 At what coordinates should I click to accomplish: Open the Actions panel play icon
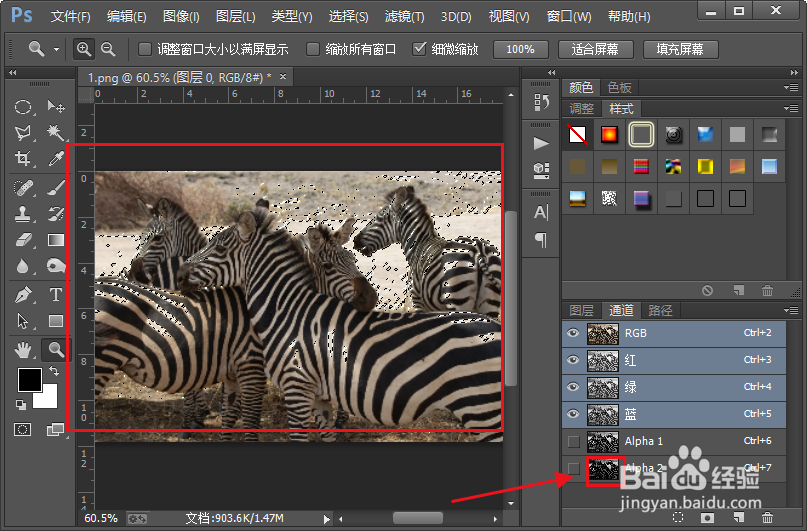coord(541,143)
